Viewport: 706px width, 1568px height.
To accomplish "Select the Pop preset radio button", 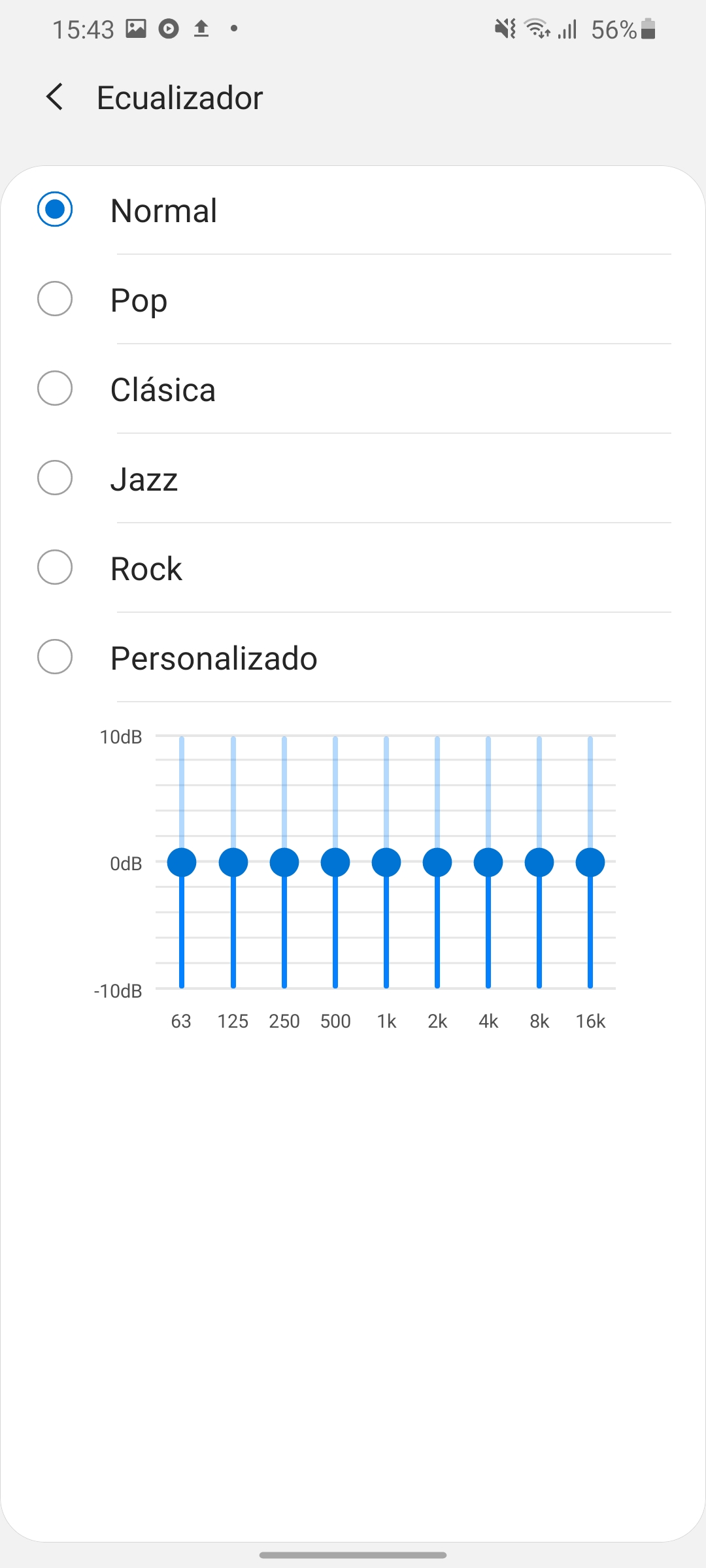I will (55, 299).
